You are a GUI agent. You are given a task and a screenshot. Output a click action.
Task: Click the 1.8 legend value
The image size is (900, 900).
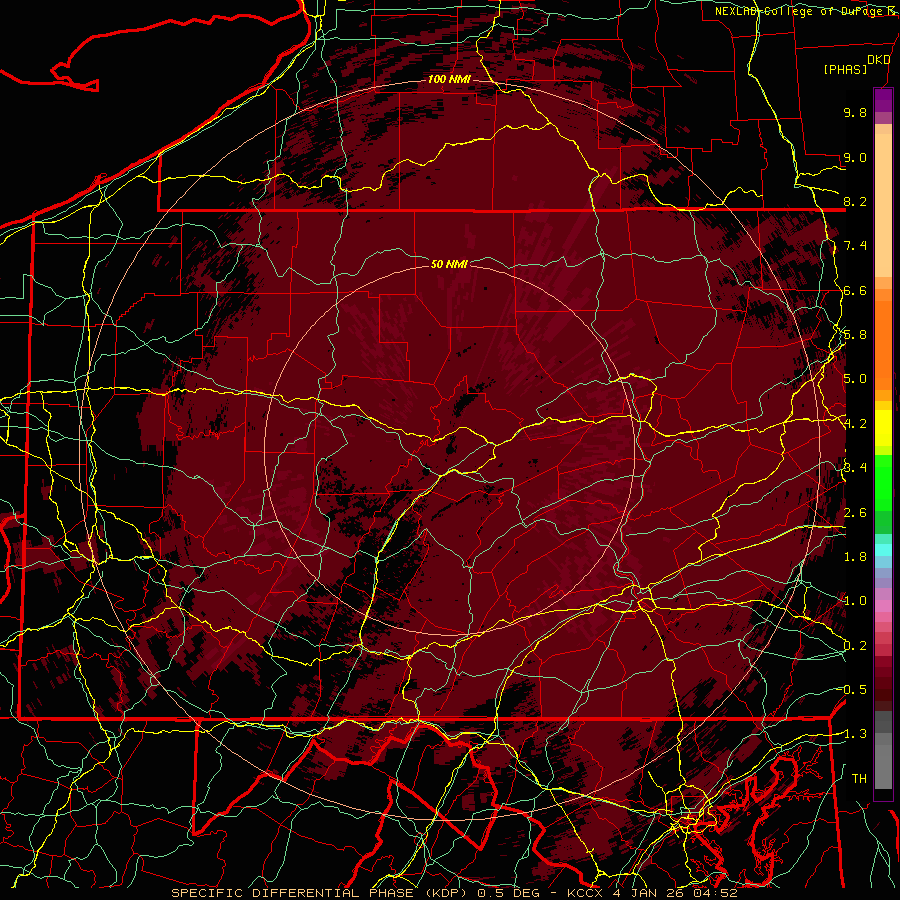click(x=855, y=557)
